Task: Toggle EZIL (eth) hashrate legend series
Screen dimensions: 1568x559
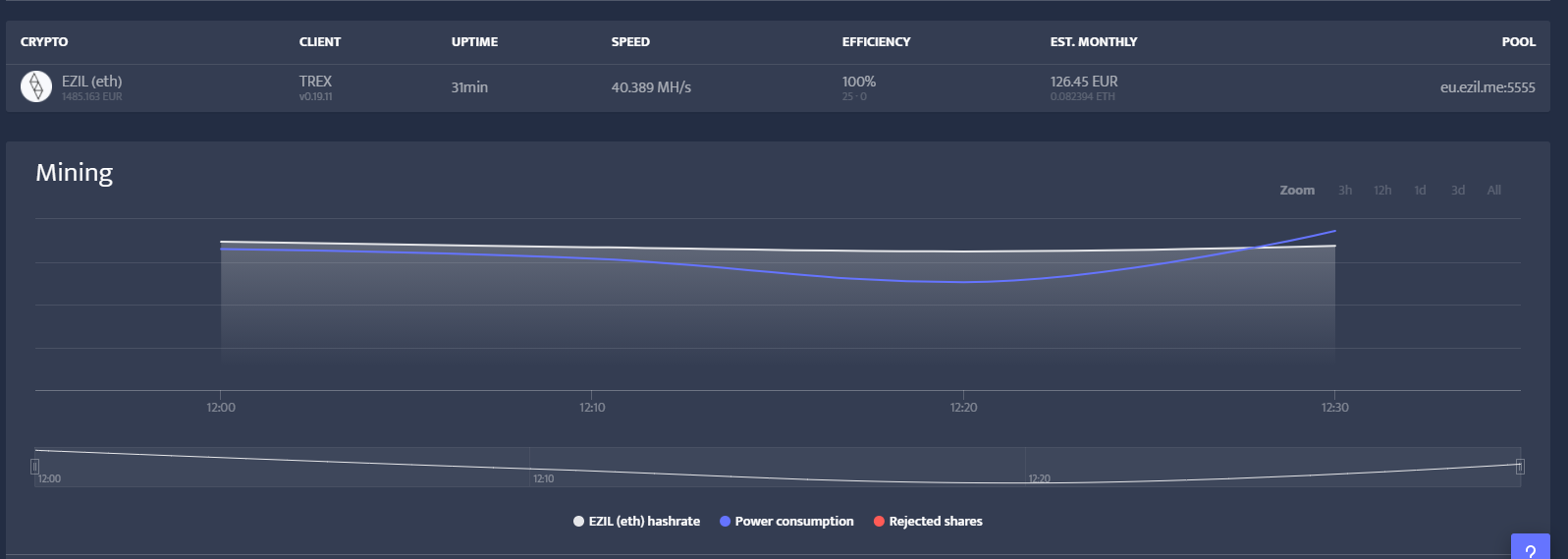Action: pos(636,522)
